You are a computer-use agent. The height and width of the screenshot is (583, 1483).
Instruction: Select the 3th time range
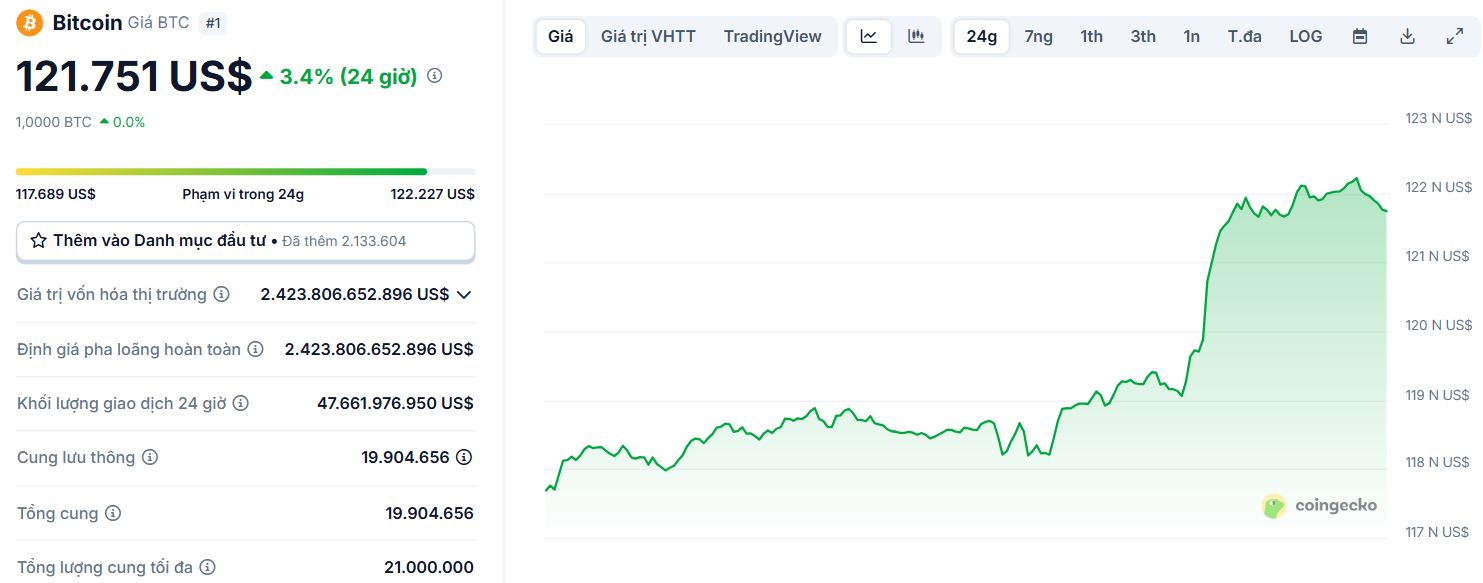coord(1143,37)
